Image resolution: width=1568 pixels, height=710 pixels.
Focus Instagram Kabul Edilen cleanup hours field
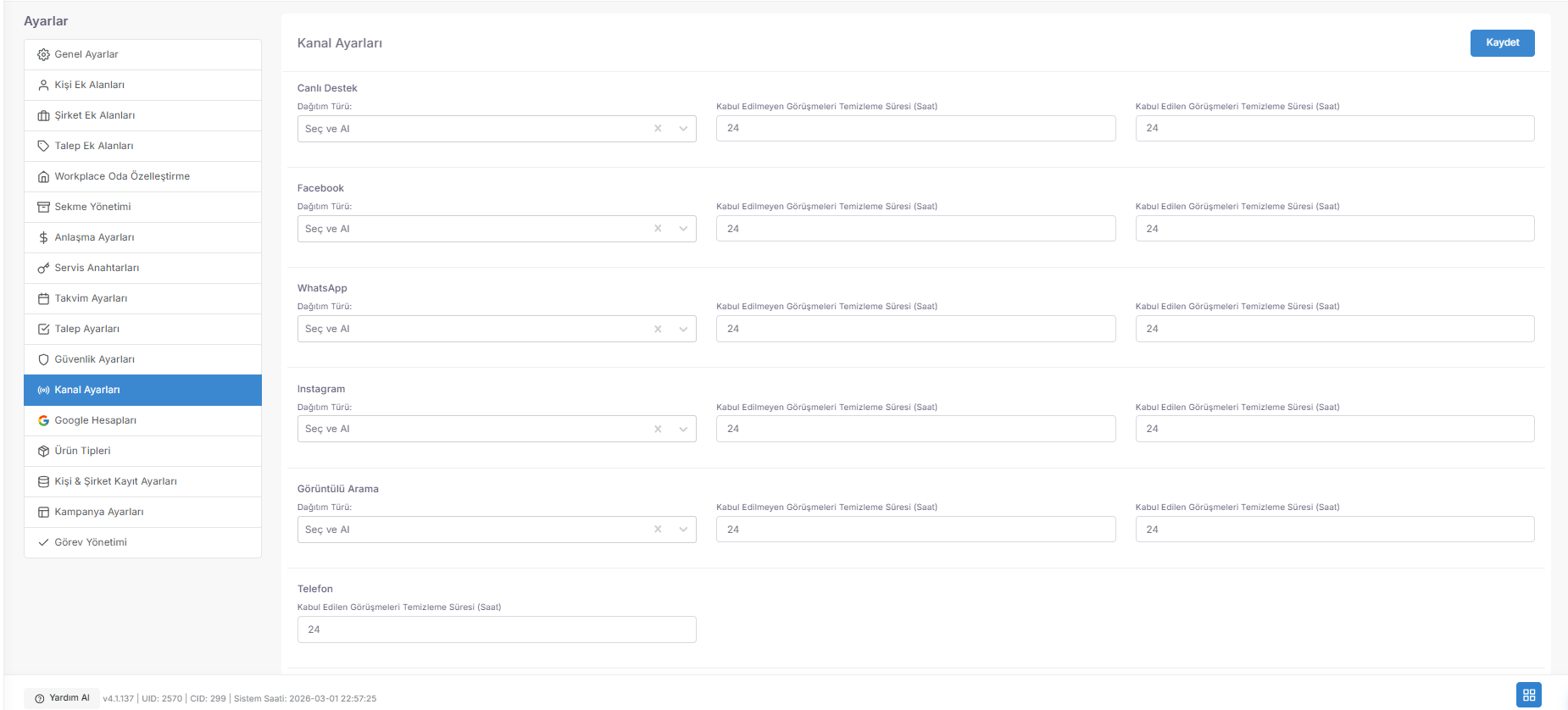(1335, 429)
